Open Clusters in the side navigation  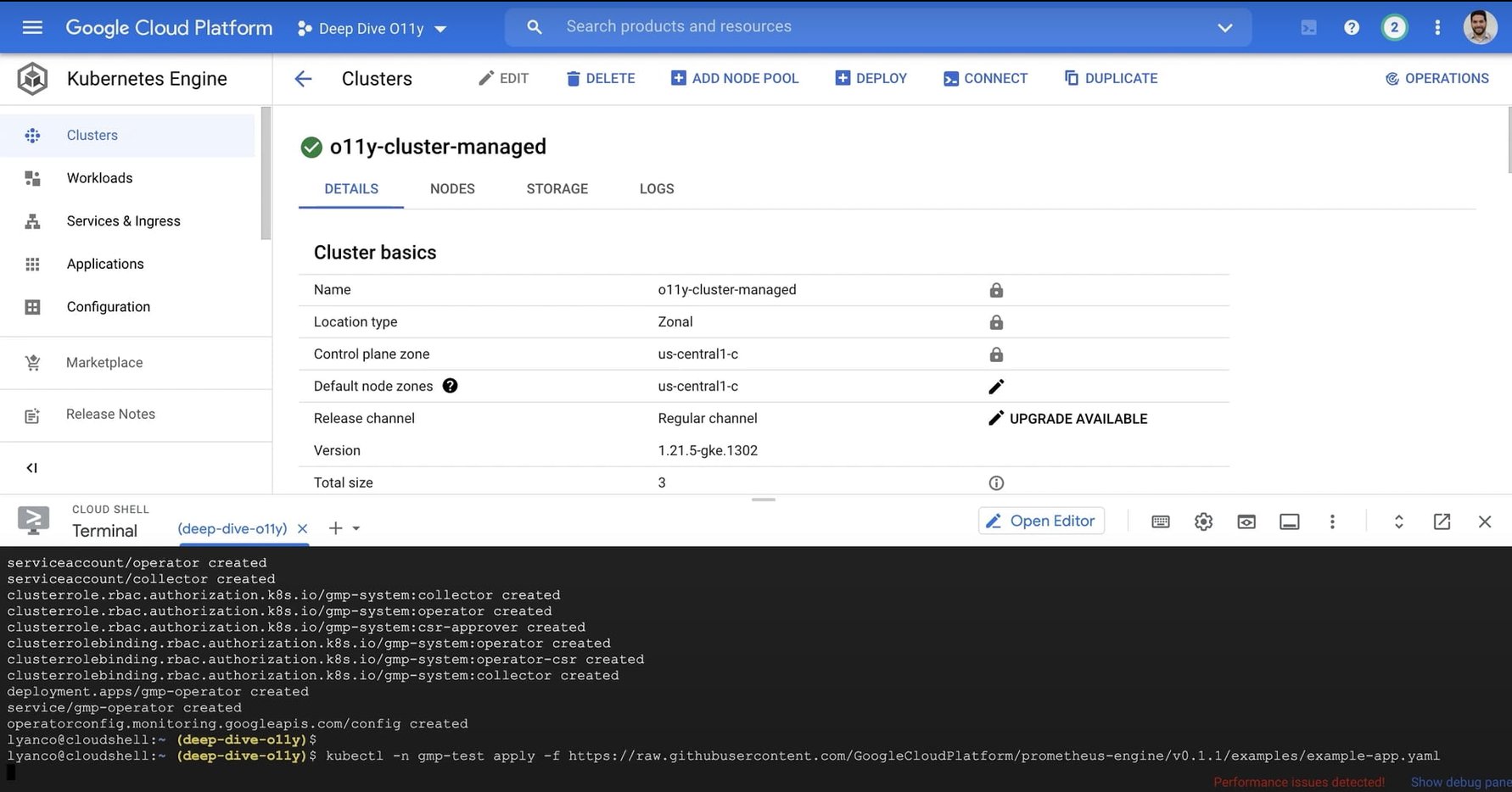127,135
